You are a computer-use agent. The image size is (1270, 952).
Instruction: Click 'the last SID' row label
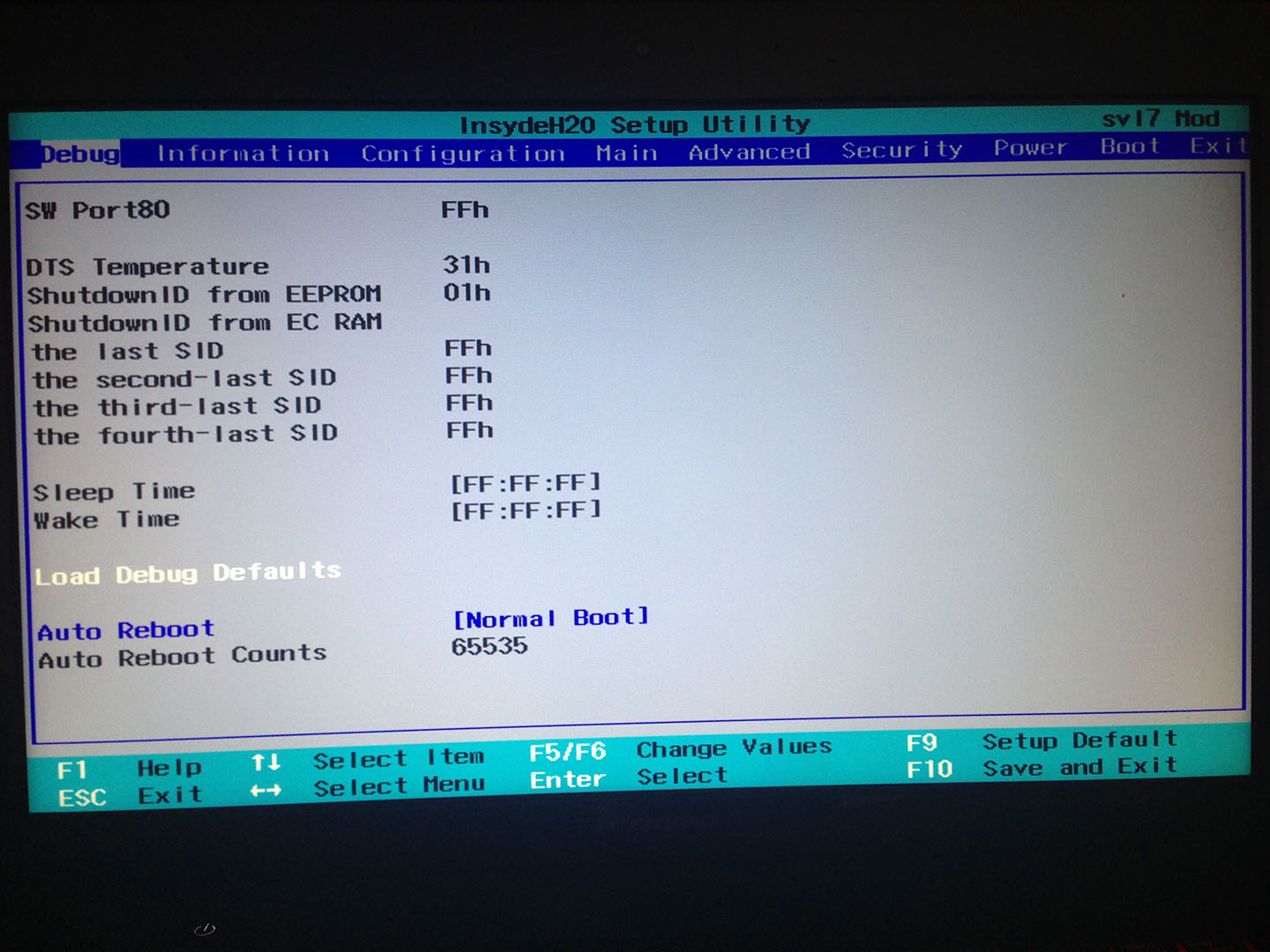coord(128,351)
